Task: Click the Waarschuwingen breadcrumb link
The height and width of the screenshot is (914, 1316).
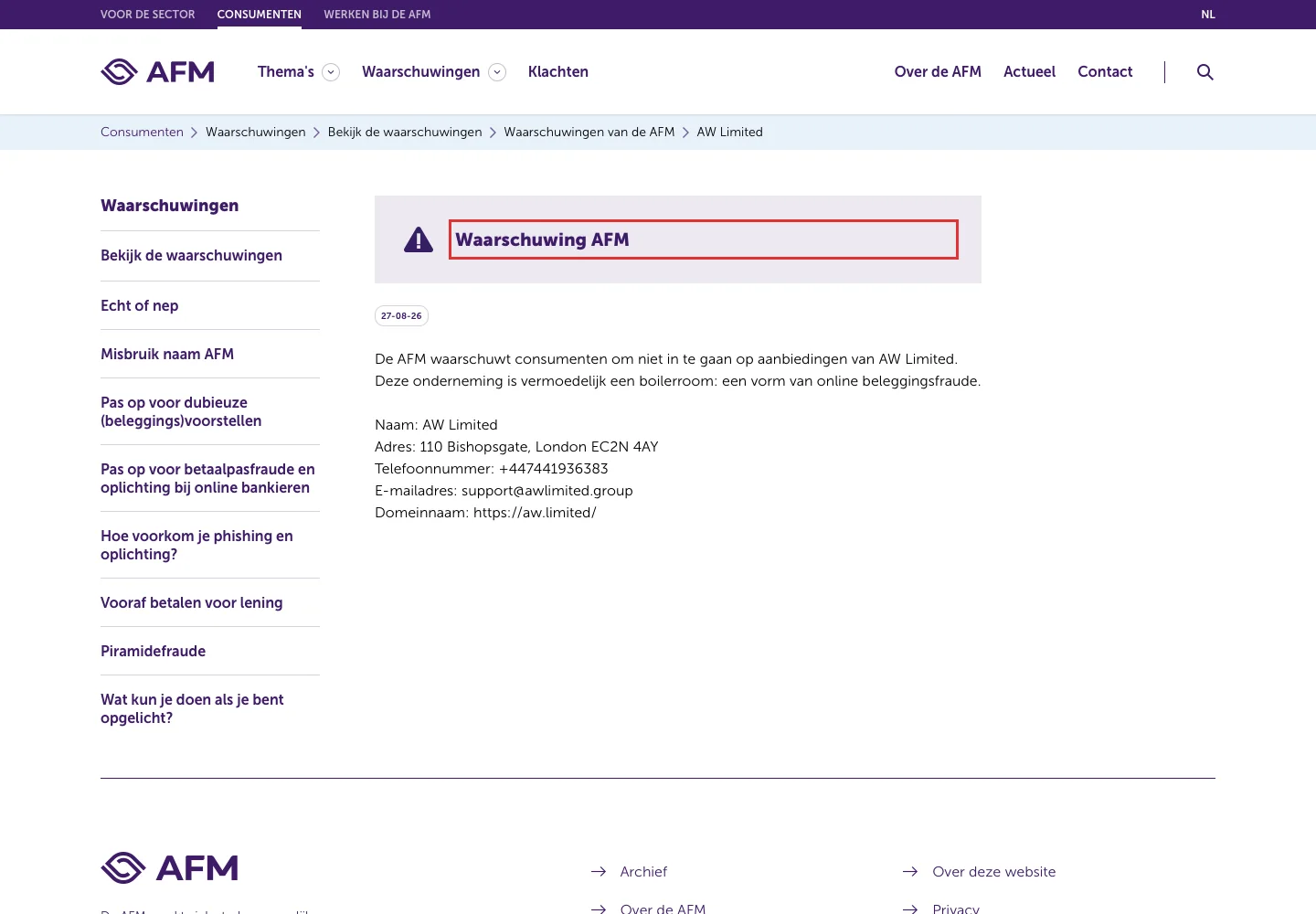Action: (256, 132)
